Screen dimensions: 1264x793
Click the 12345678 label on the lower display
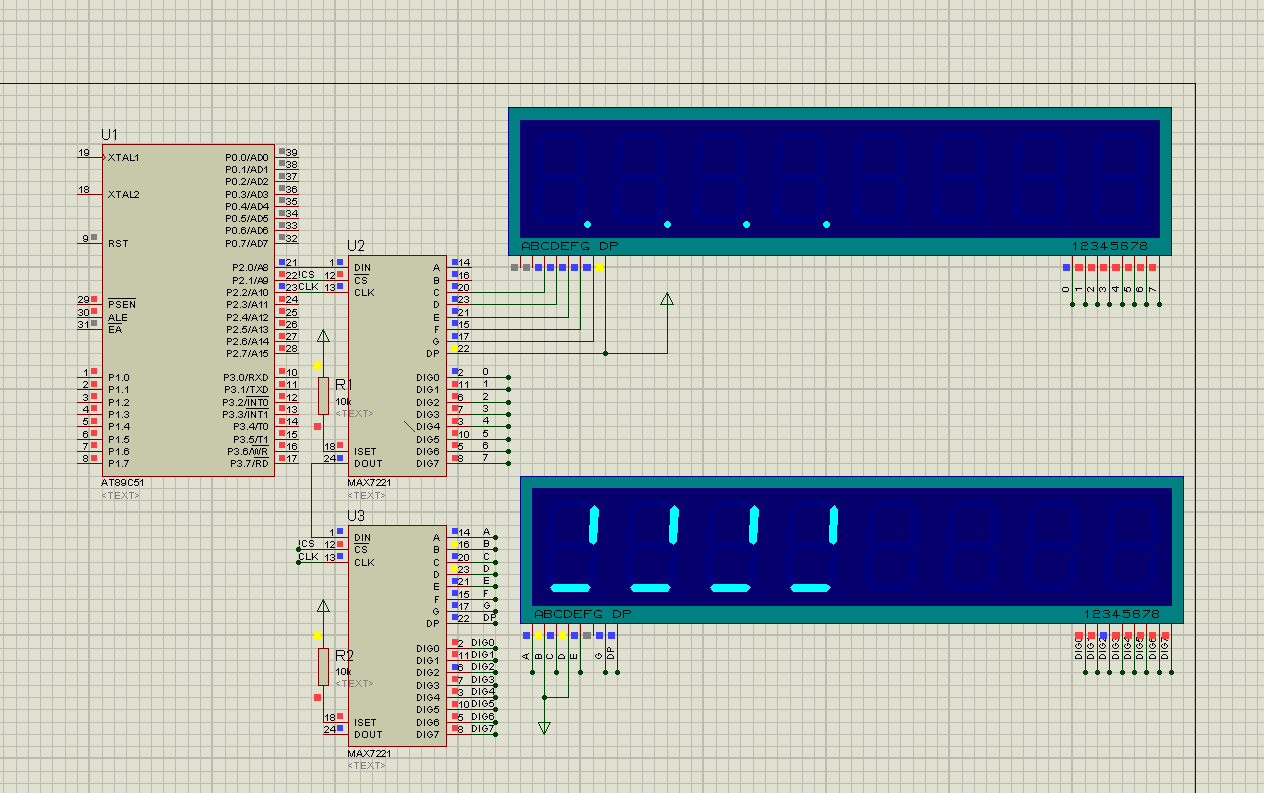click(1122, 614)
